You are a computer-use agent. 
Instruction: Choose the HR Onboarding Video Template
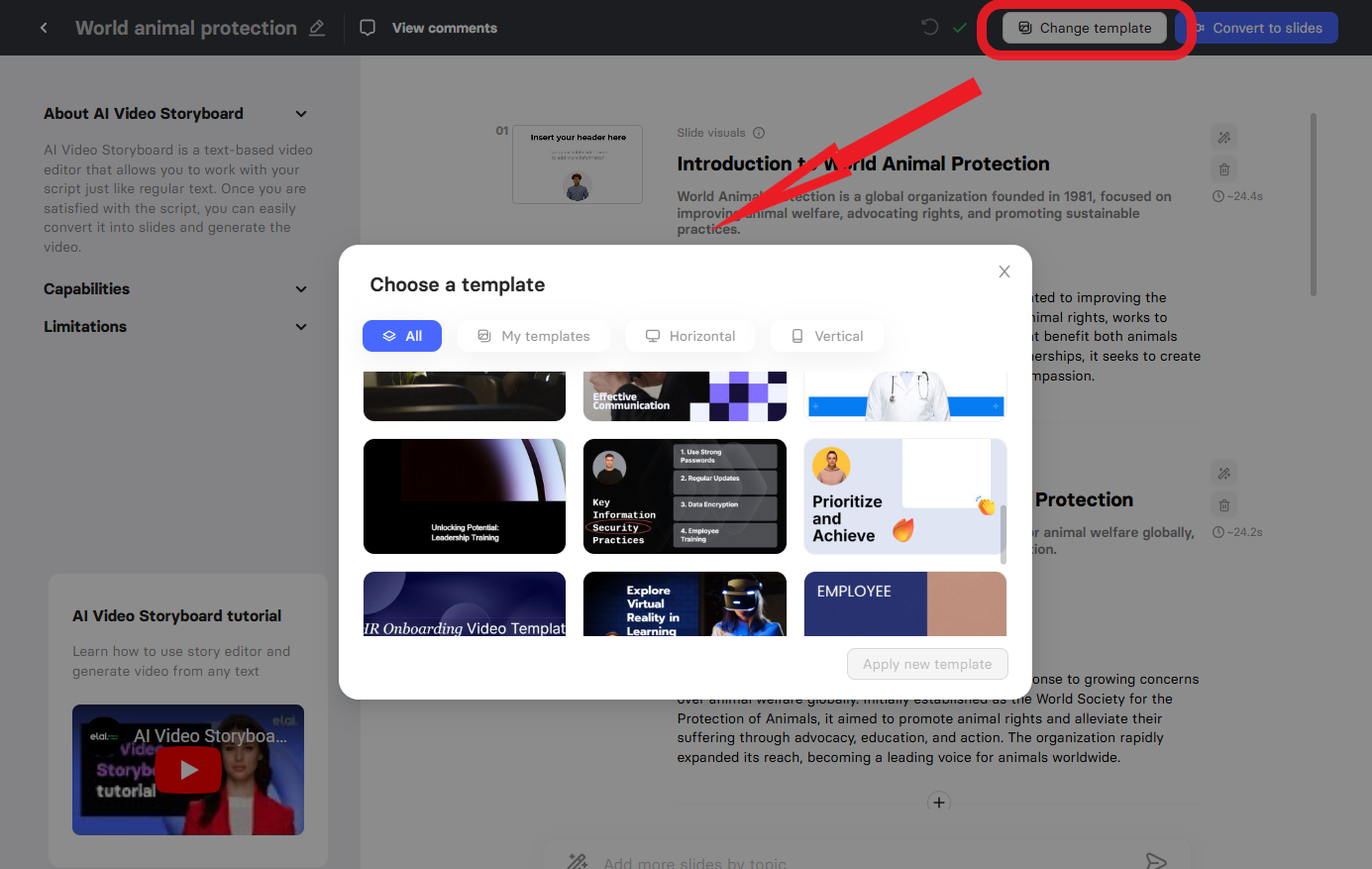(465, 603)
